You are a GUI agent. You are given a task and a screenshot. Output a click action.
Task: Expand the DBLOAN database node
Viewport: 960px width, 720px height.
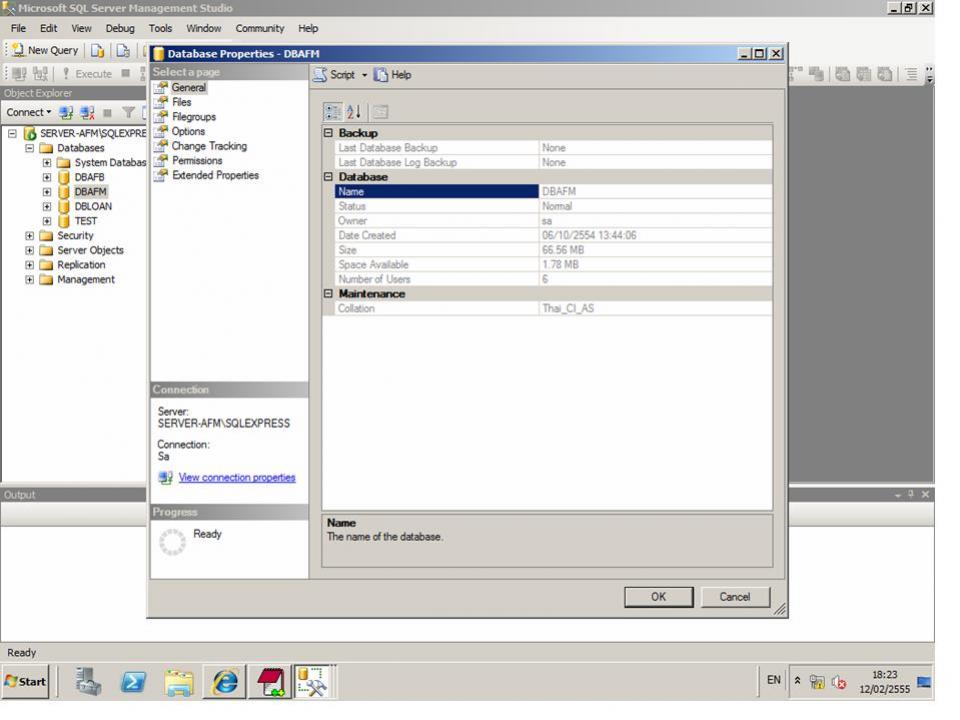pyautogui.click(x=47, y=207)
